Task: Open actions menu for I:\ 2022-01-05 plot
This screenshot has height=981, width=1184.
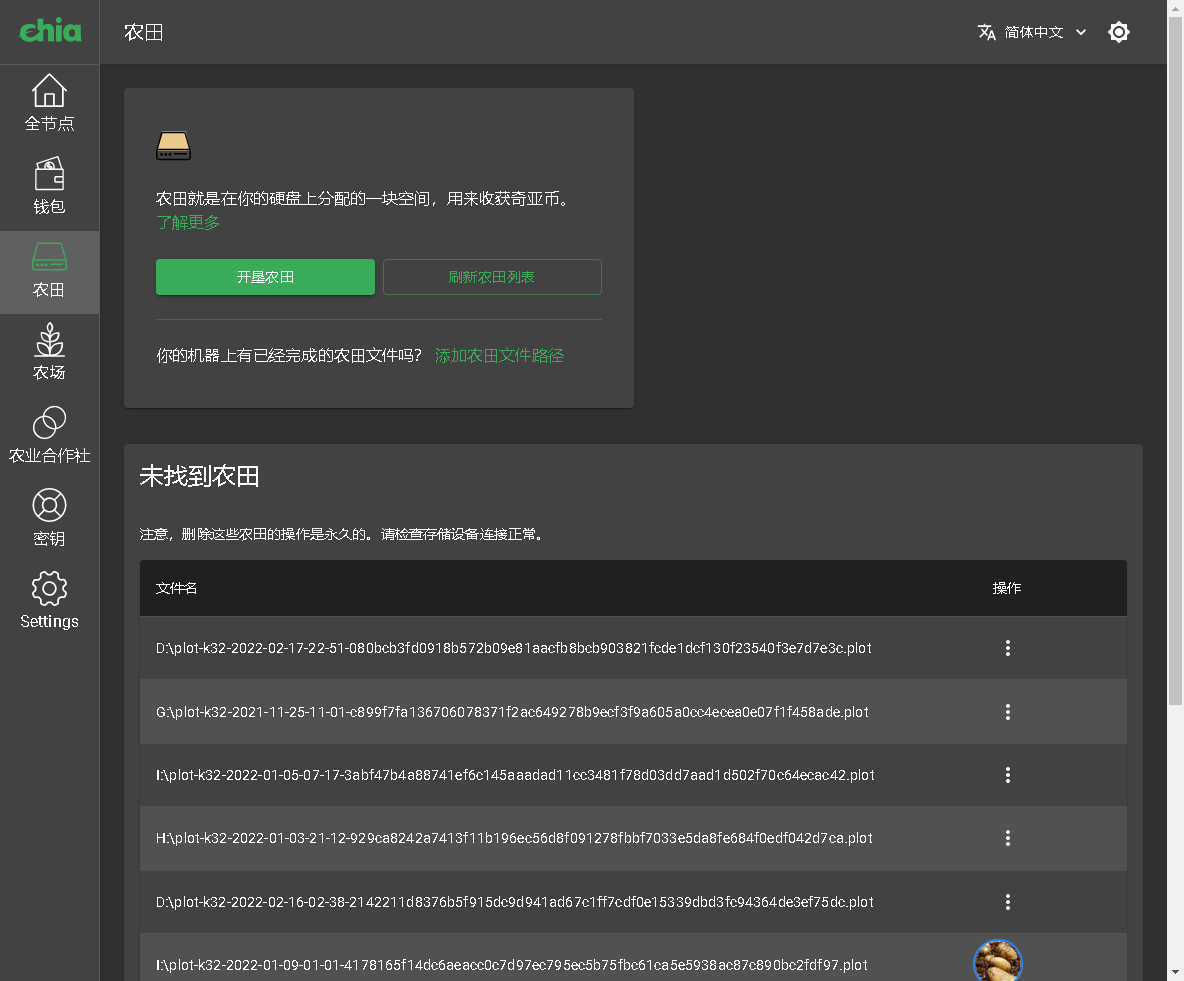Action: [x=1007, y=775]
